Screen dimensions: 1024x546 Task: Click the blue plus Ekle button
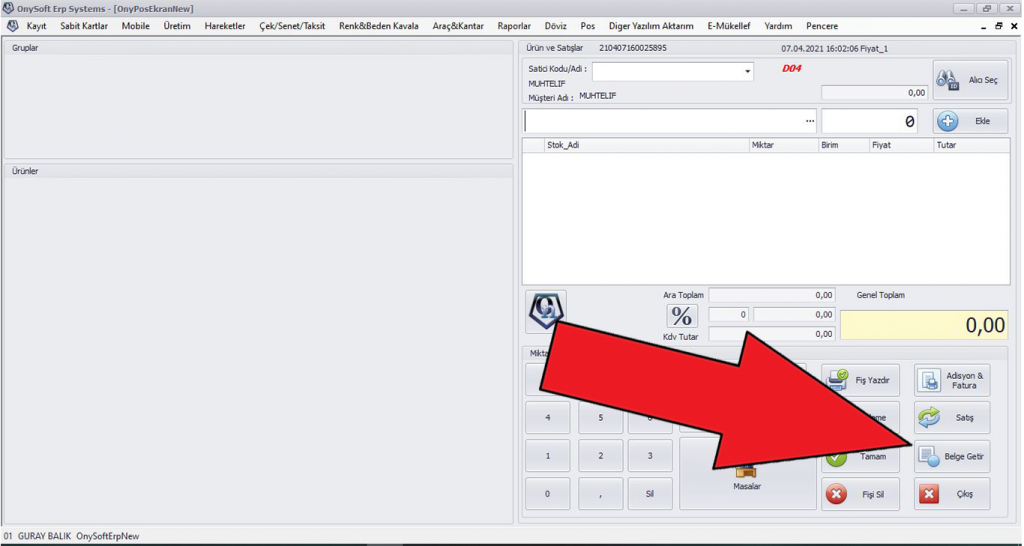coord(970,121)
